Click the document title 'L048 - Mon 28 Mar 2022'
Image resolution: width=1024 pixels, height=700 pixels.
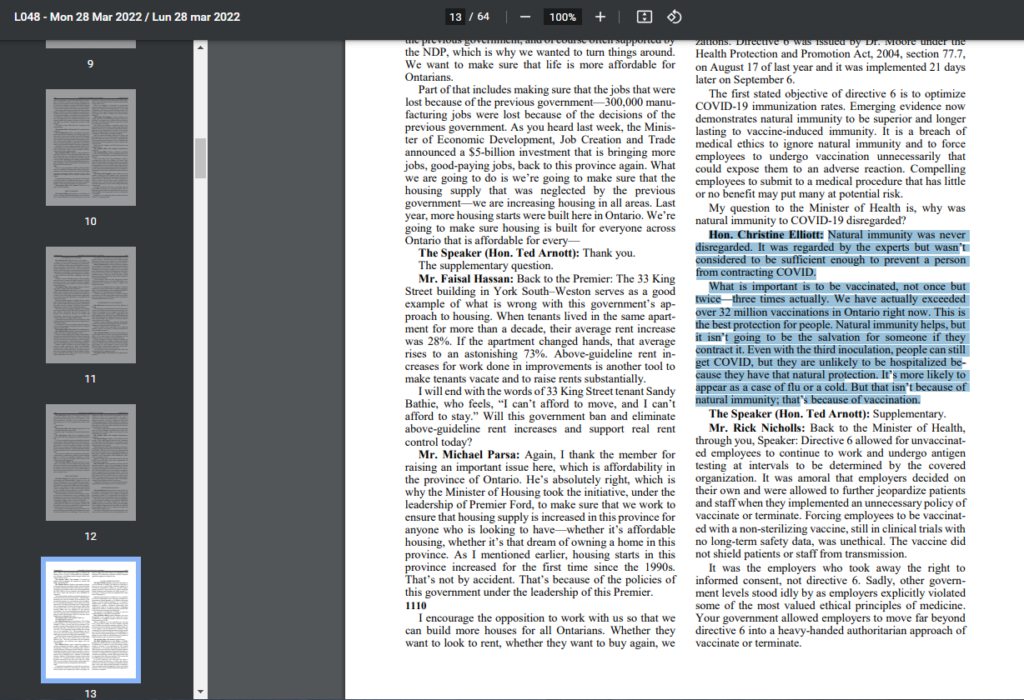point(78,17)
